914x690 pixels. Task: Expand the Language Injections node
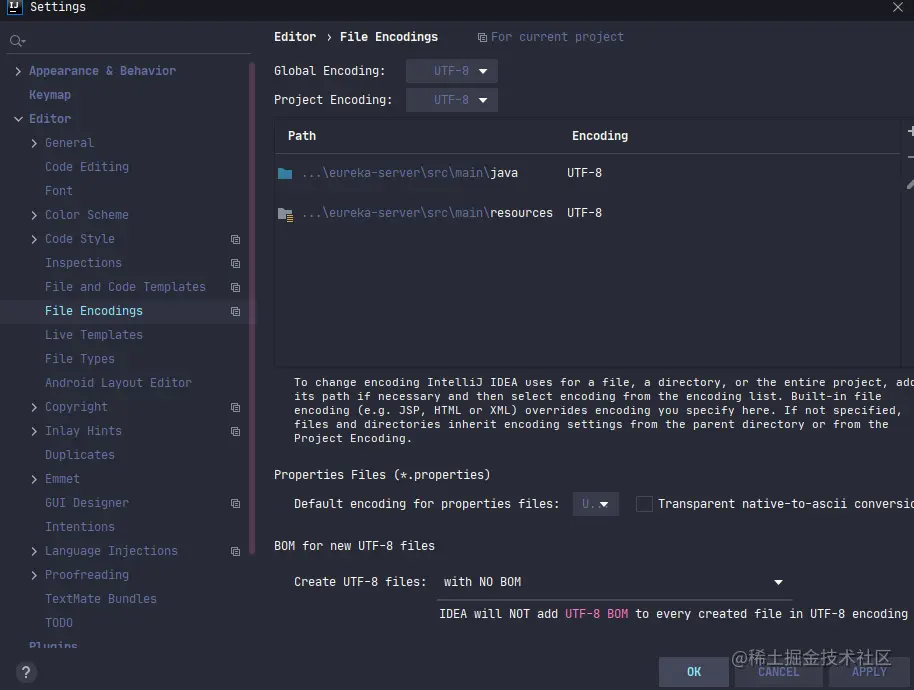pos(34,551)
